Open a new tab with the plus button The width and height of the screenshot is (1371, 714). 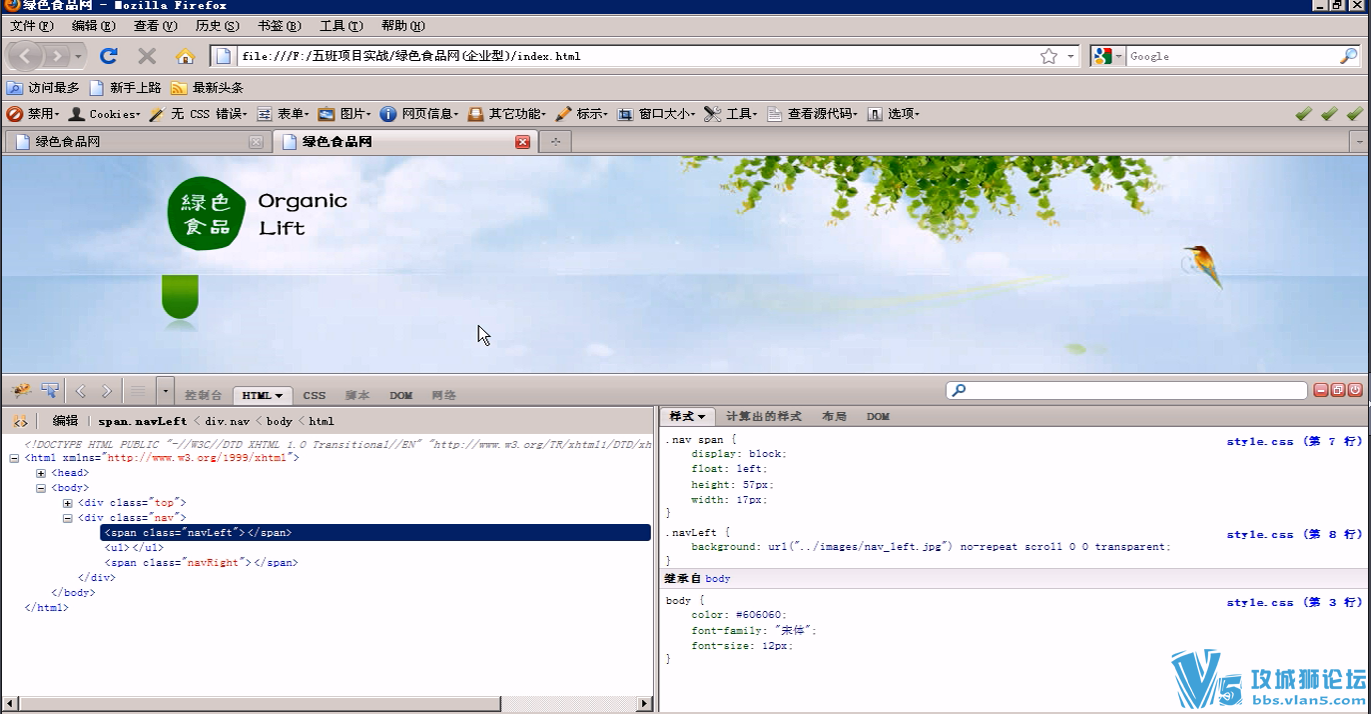tap(555, 142)
